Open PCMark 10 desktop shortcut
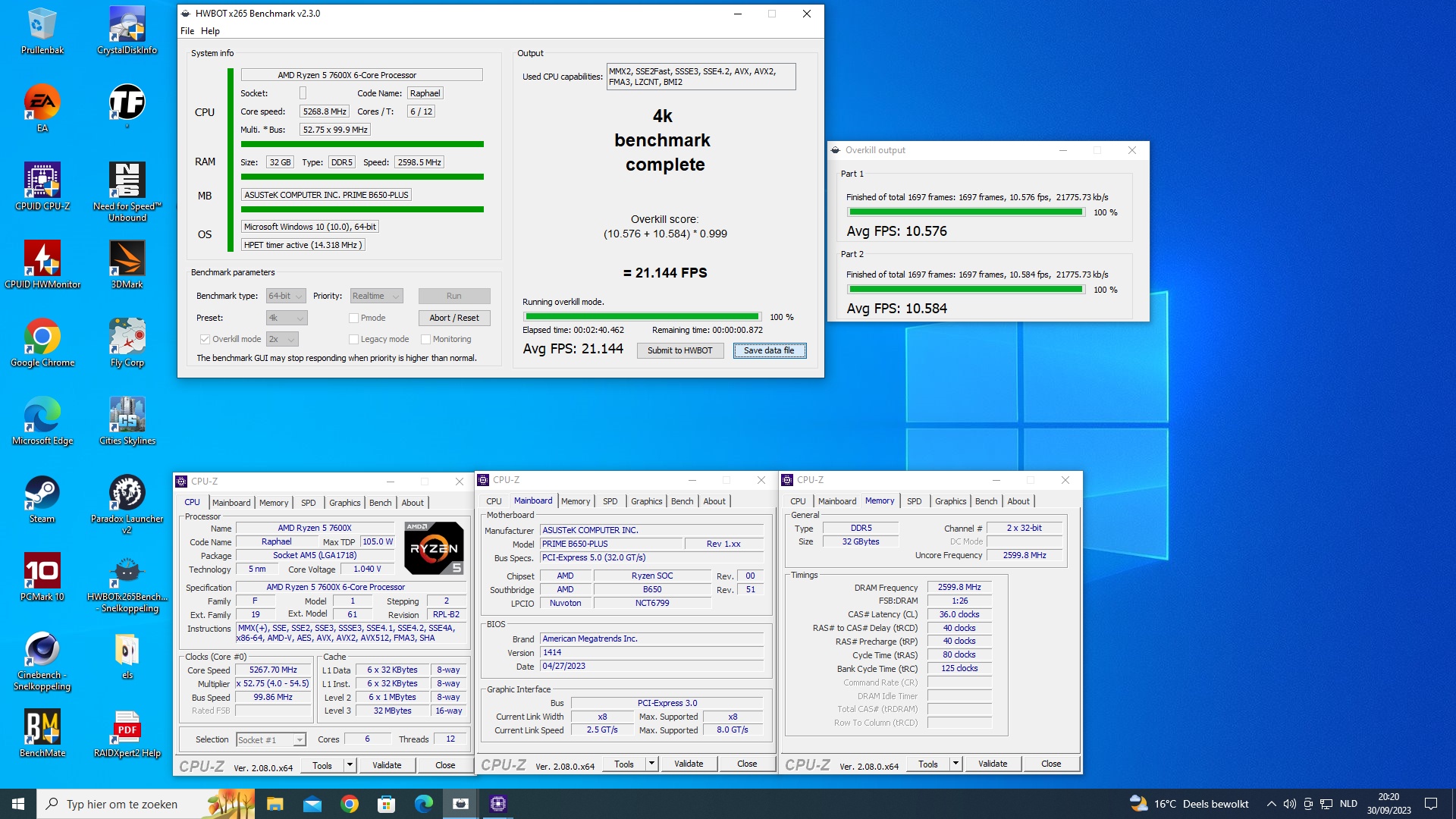 pyautogui.click(x=42, y=577)
